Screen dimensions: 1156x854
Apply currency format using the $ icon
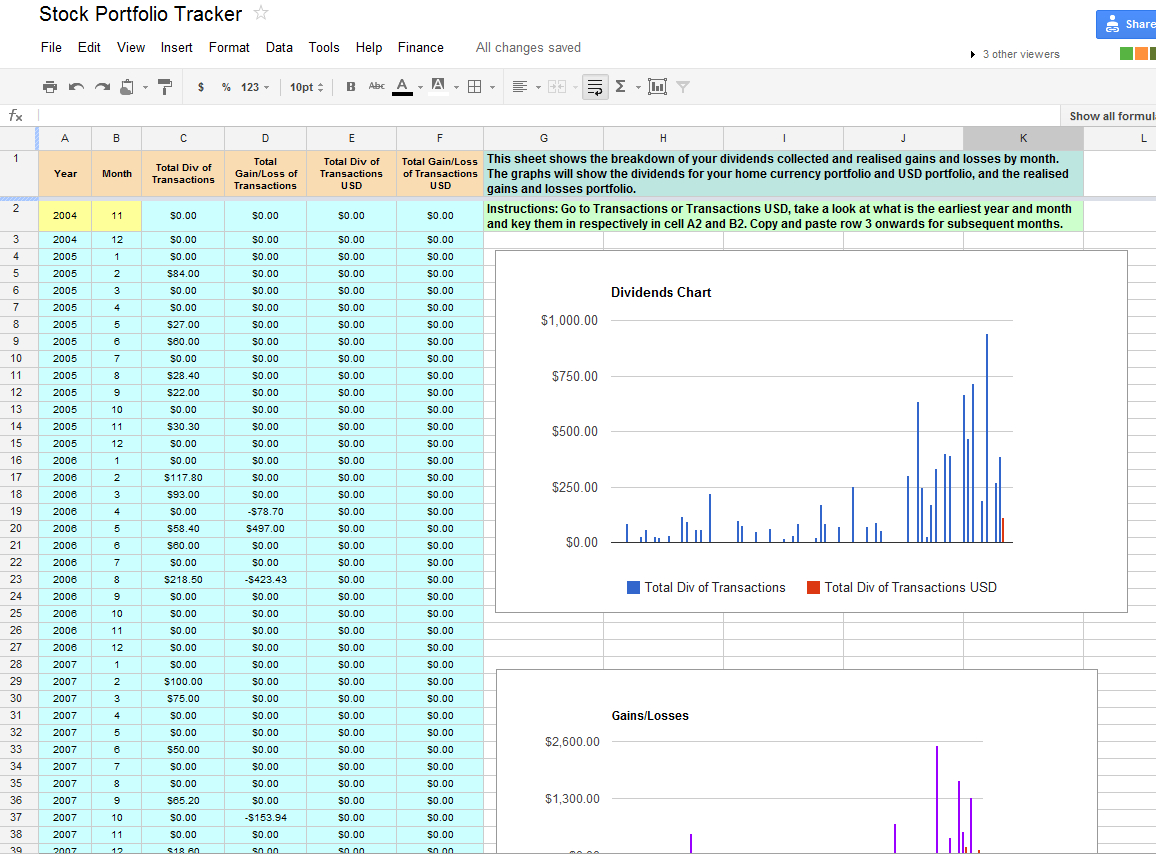[200, 86]
